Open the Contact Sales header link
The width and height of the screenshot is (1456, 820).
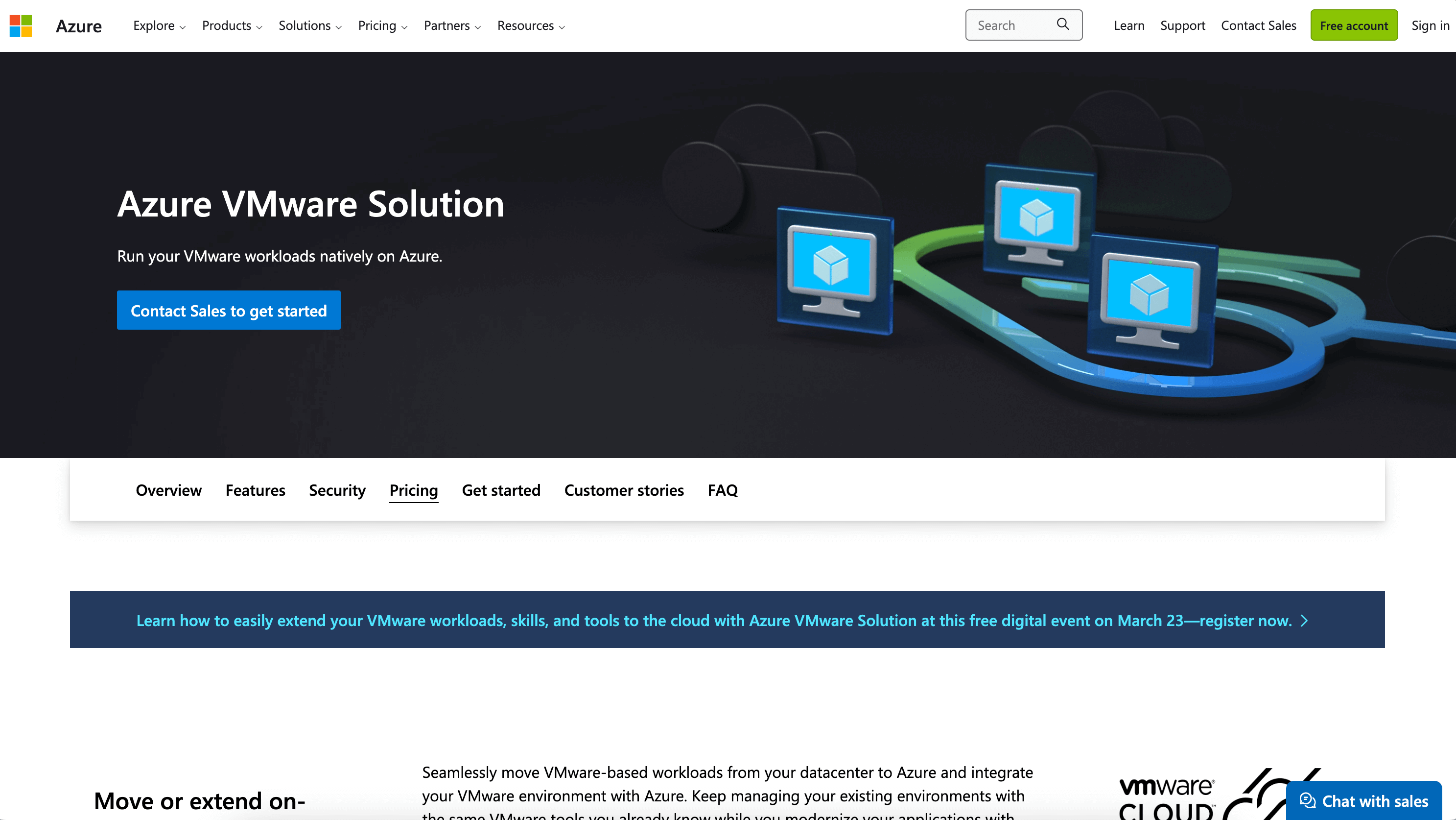(1258, 25)
